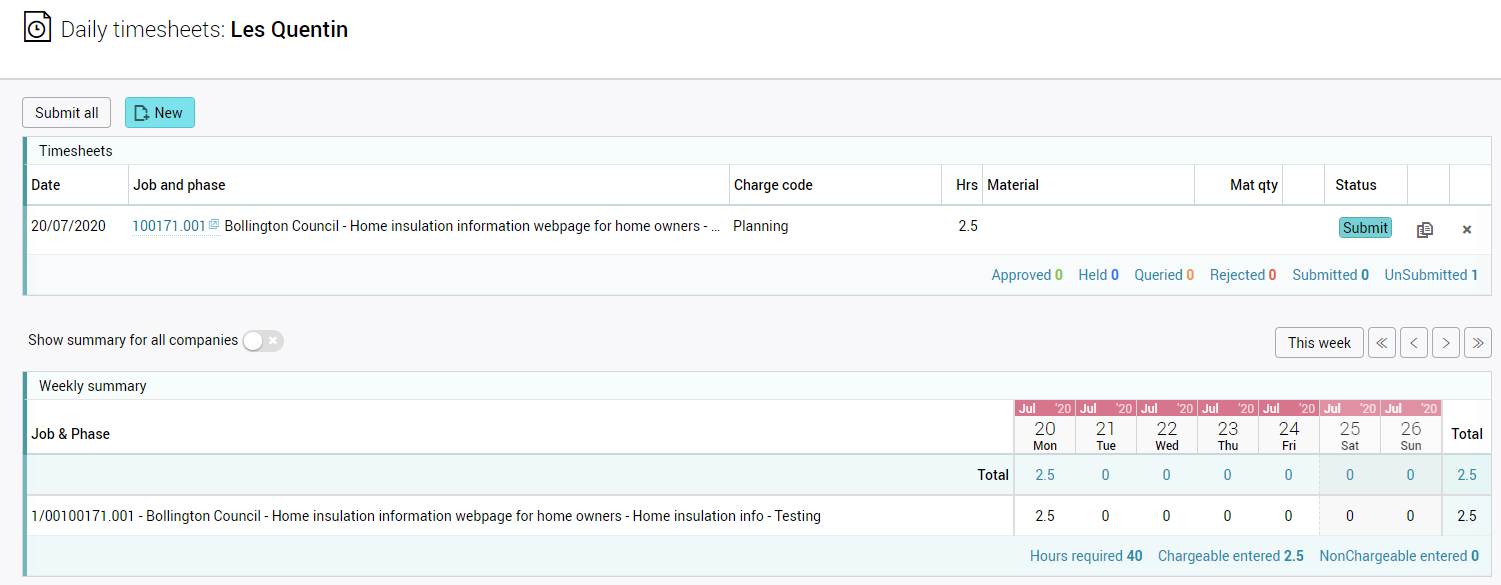Go to next week with right chevron
The image size is (1501, 585).
click(1446, 343)
